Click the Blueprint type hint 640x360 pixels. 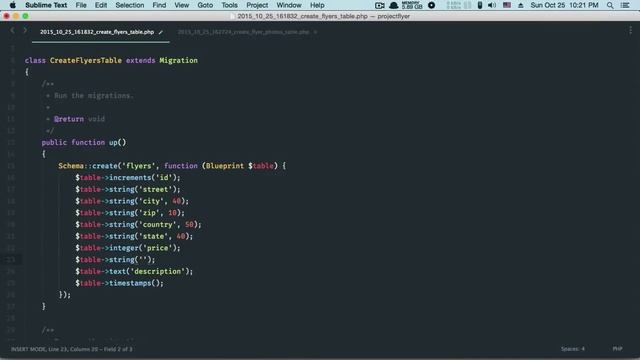click(224, 166)
